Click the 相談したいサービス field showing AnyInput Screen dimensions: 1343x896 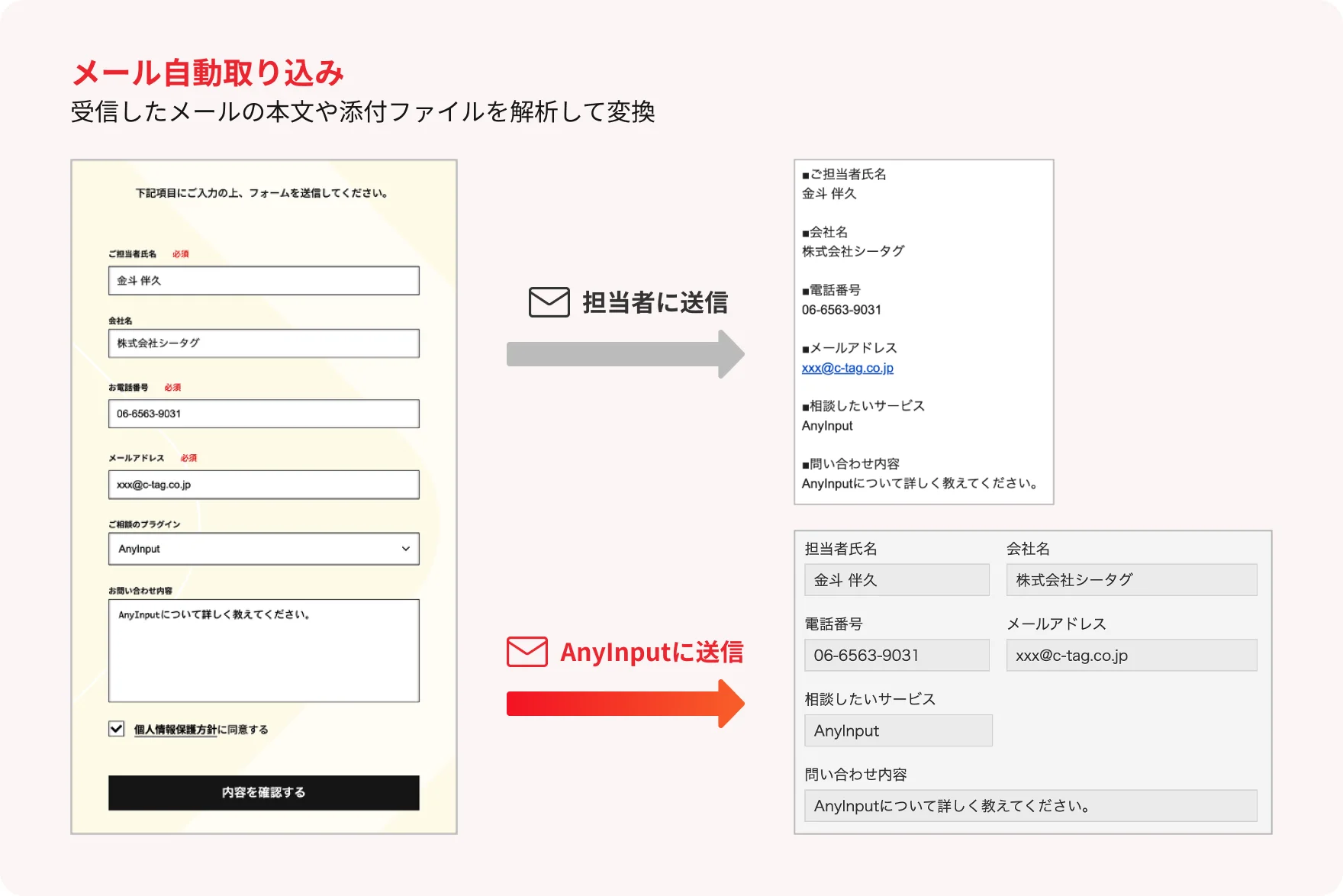(898, 730)
